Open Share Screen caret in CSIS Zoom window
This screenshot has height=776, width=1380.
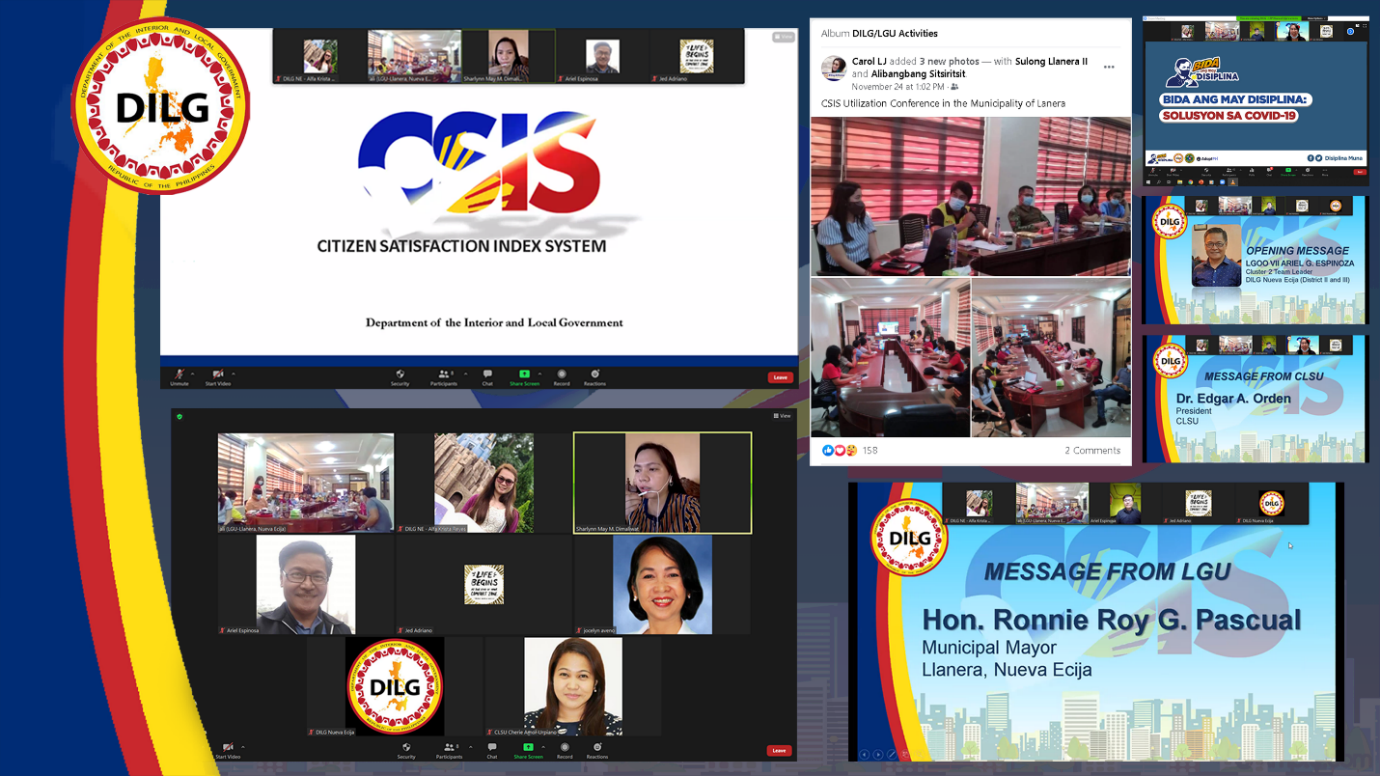(540, 374)
